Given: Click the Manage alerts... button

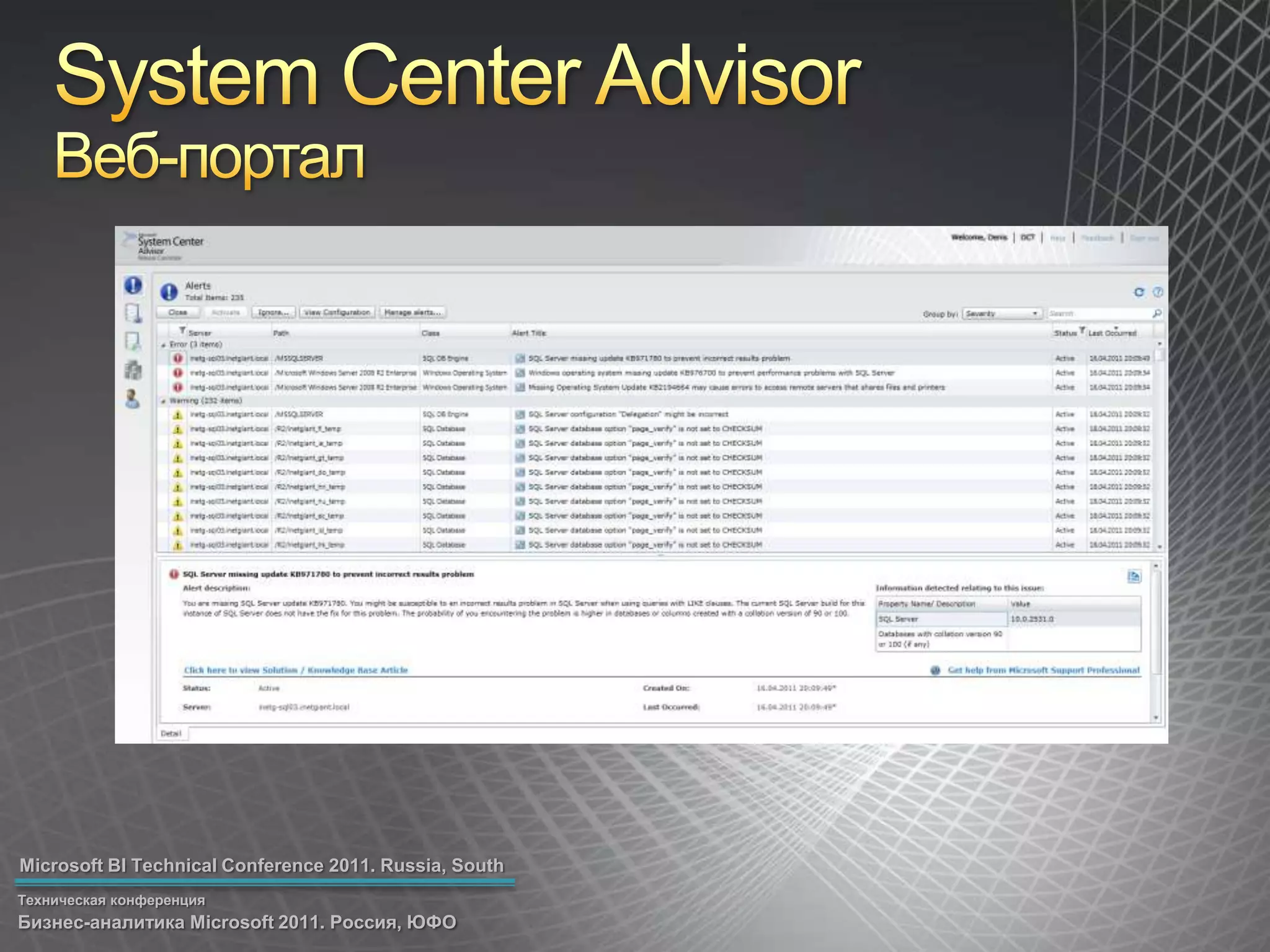Looking at the screenshot, I should pos(412,312).
